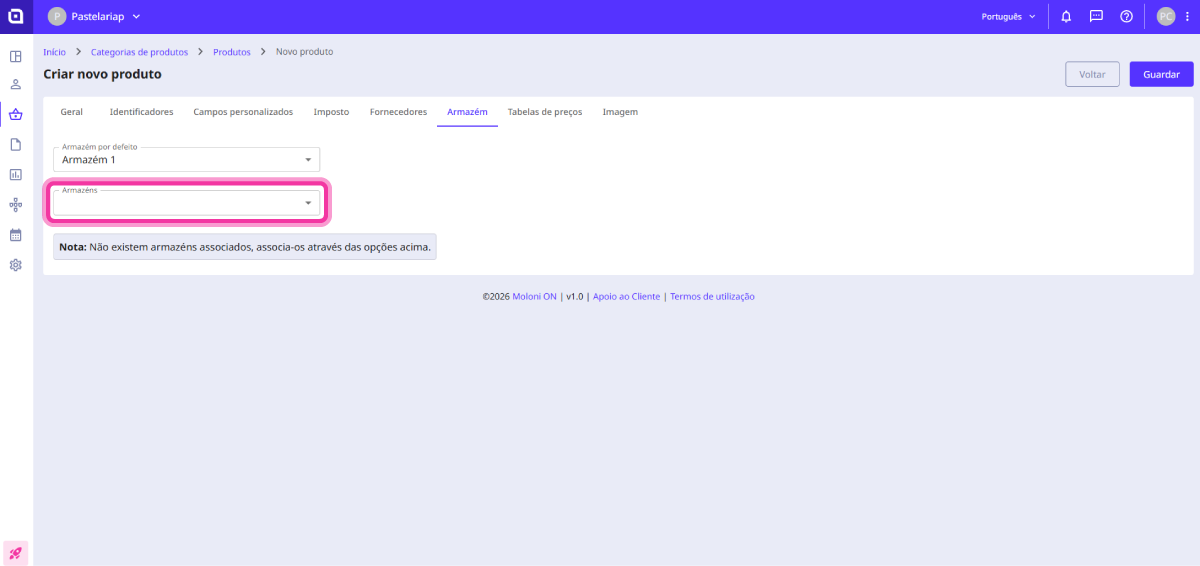Follow the Categorias de produtos breadcrumb link
Viewport: 1200px width, 566px height.
(139, 52)
